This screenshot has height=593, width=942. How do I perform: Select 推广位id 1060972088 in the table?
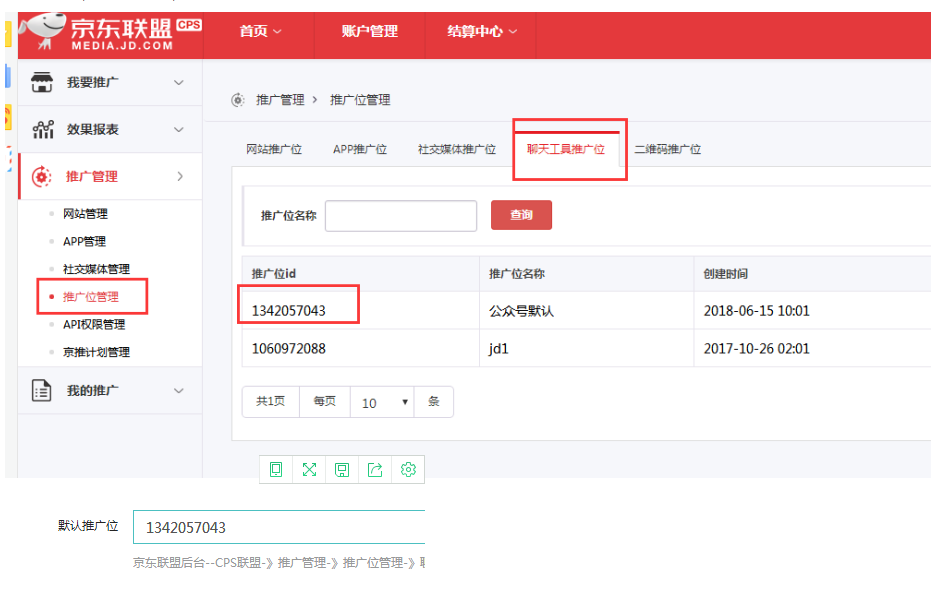[x=288, y=348]
